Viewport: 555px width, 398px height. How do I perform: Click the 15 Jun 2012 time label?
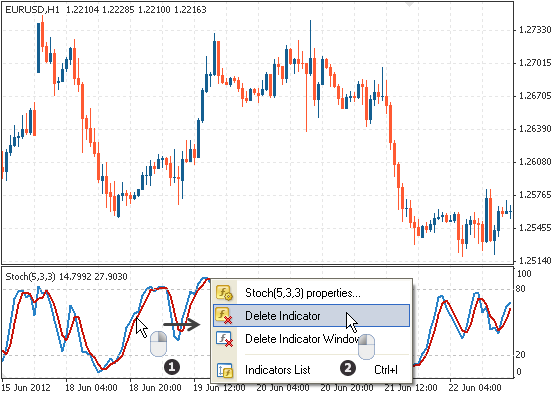click(26, 388)
